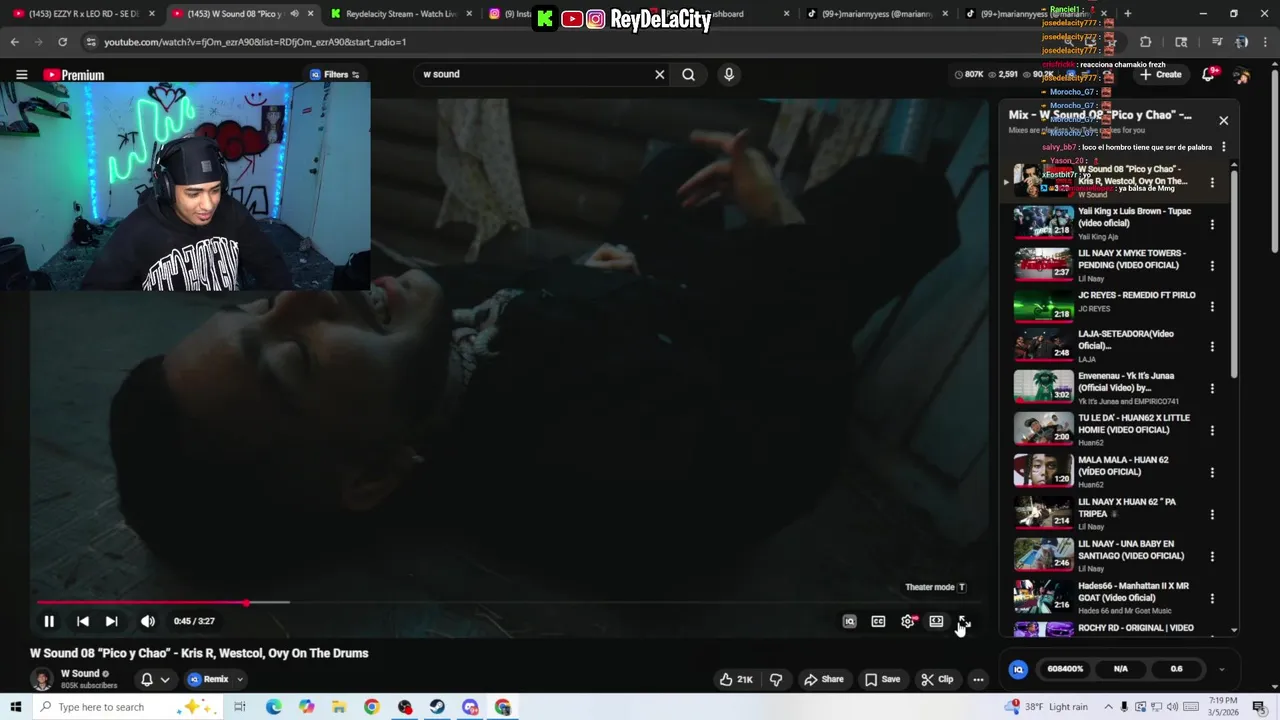Click Windows taskbar search box
The width and height of the screenshot is (1280, 720).
[x=127, y=707]
